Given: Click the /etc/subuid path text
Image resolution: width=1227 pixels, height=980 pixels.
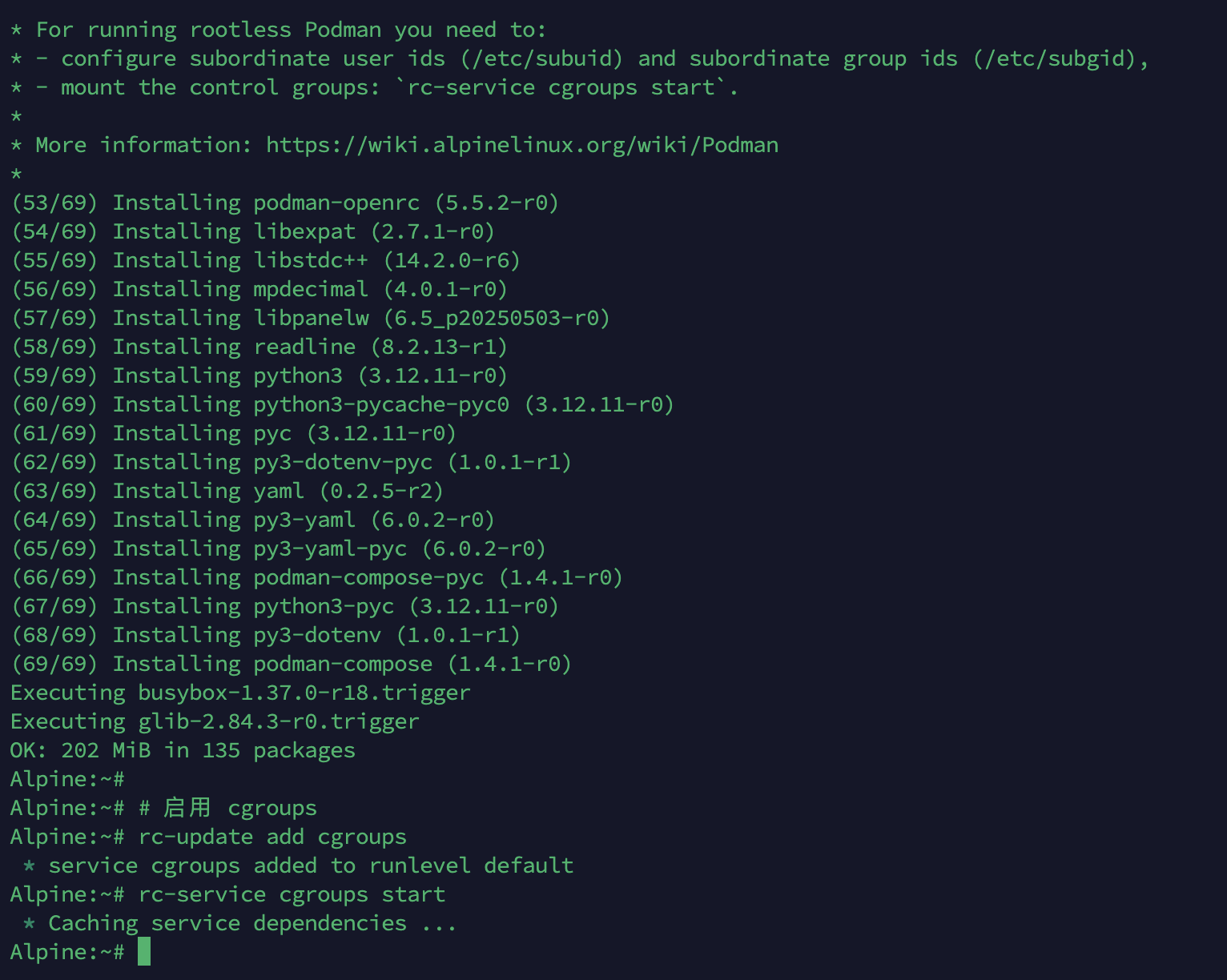Looking at the screenshot, I should [x=541, y=58].
